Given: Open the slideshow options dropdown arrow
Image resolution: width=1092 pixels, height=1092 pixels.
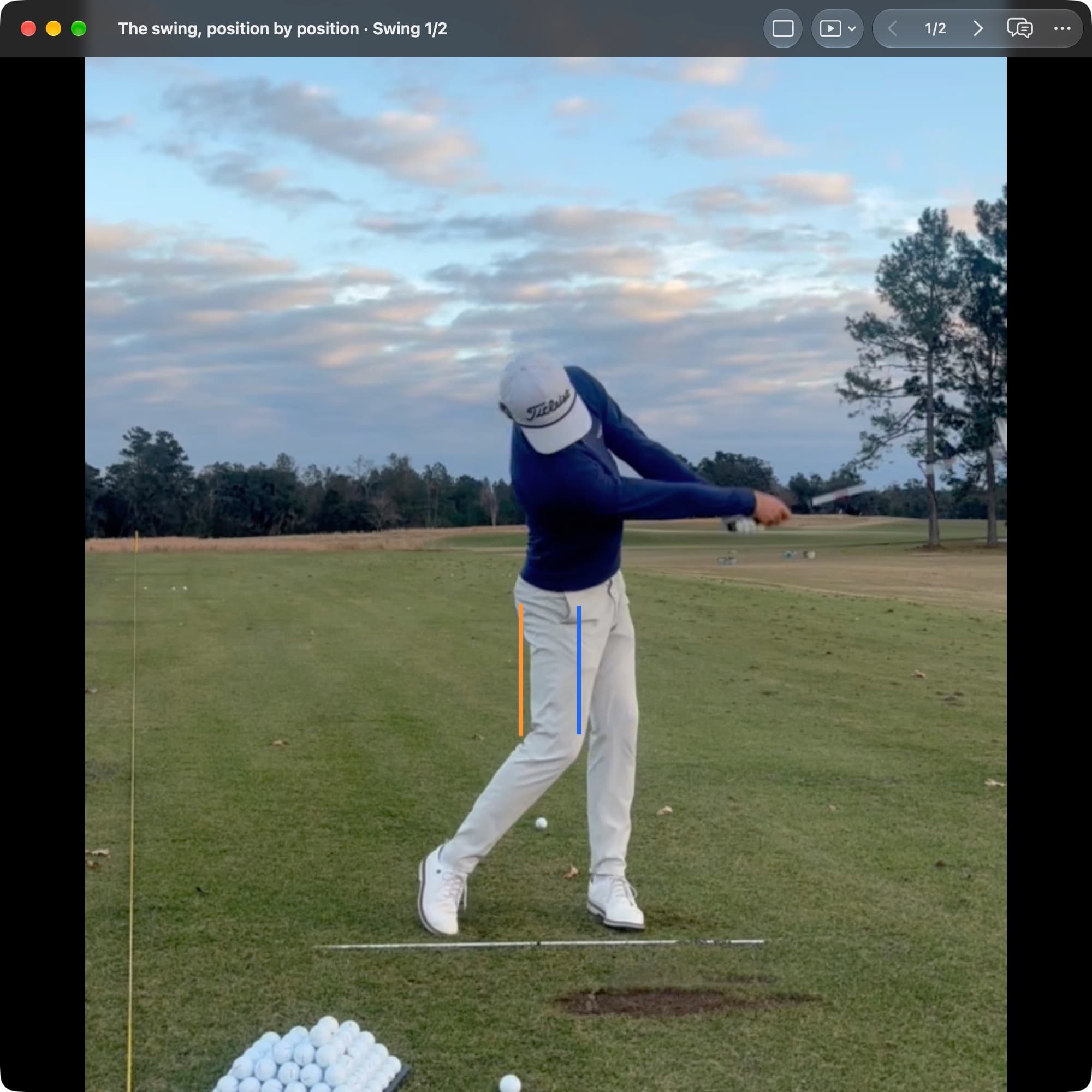Looking at the screenshot, I should [x=852, y=28].
